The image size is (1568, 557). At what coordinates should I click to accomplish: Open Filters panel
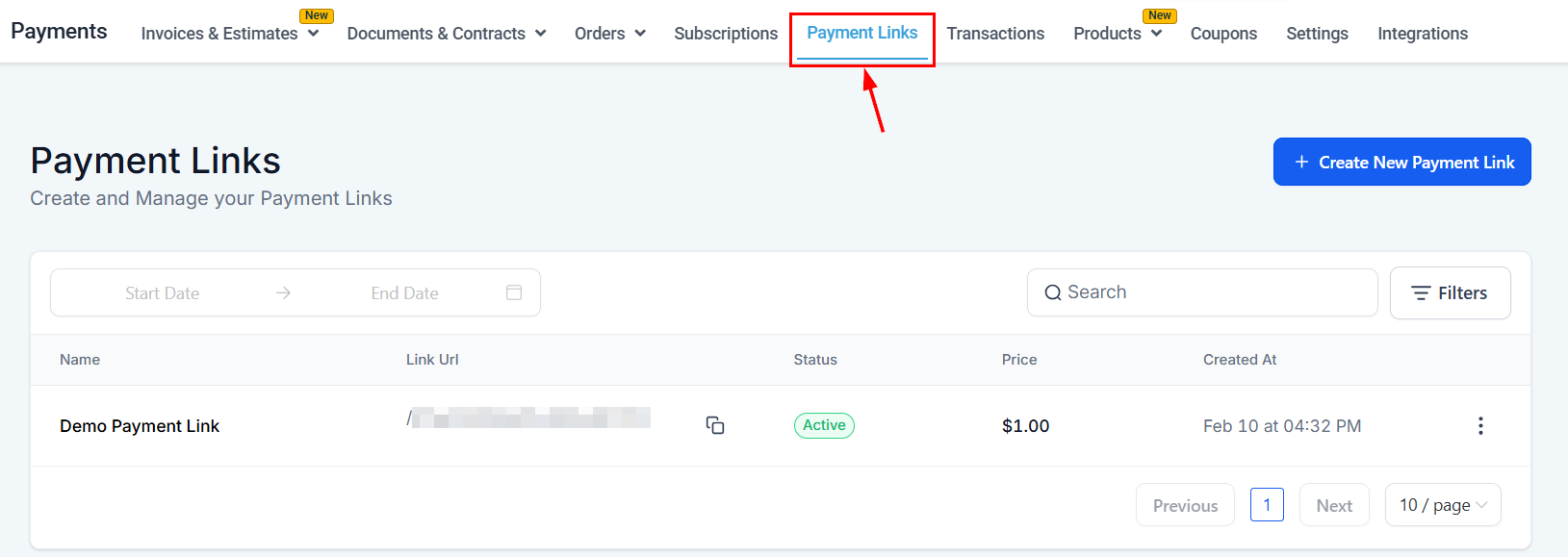tap(1450, 292)
